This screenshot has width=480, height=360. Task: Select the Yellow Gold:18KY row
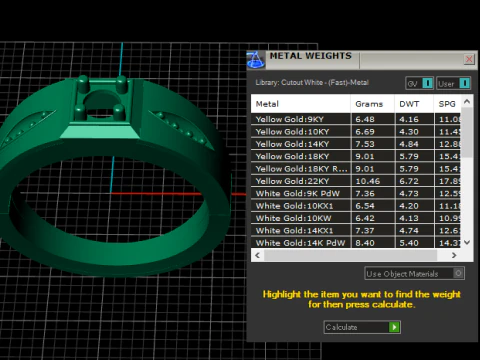(x=356, y=156)
